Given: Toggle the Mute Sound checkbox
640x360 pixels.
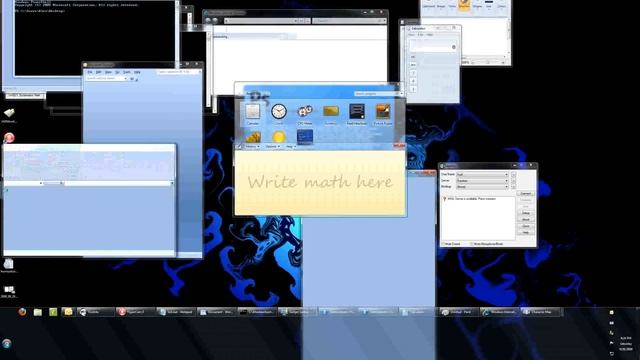Looking at the screenshot, I should [443, 244].
